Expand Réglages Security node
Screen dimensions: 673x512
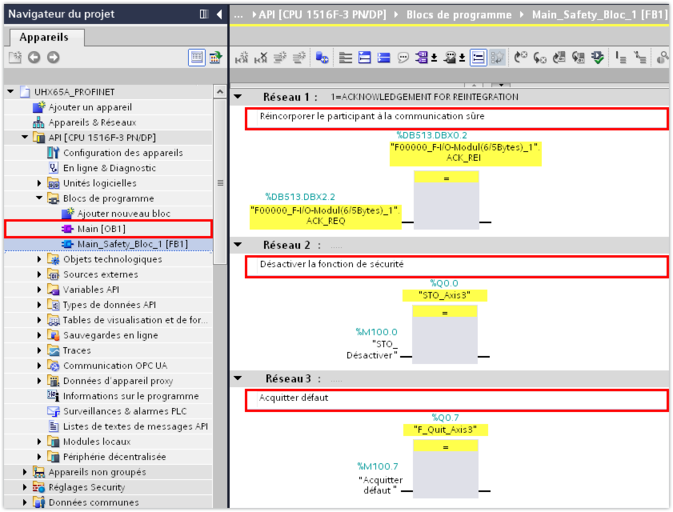(x=26, y=487)
